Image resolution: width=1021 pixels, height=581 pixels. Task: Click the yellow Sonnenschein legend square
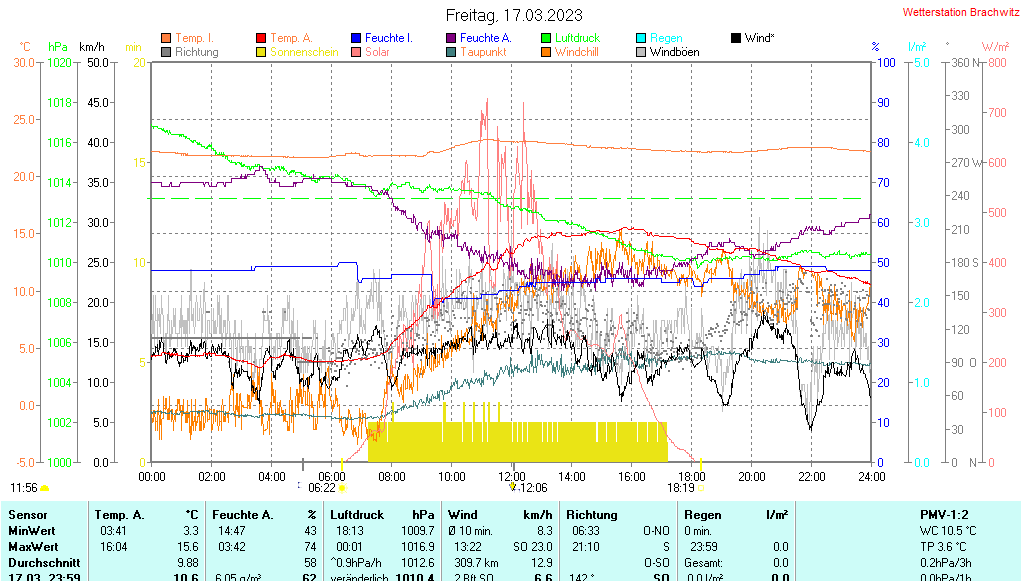click(x=262, y=52)
